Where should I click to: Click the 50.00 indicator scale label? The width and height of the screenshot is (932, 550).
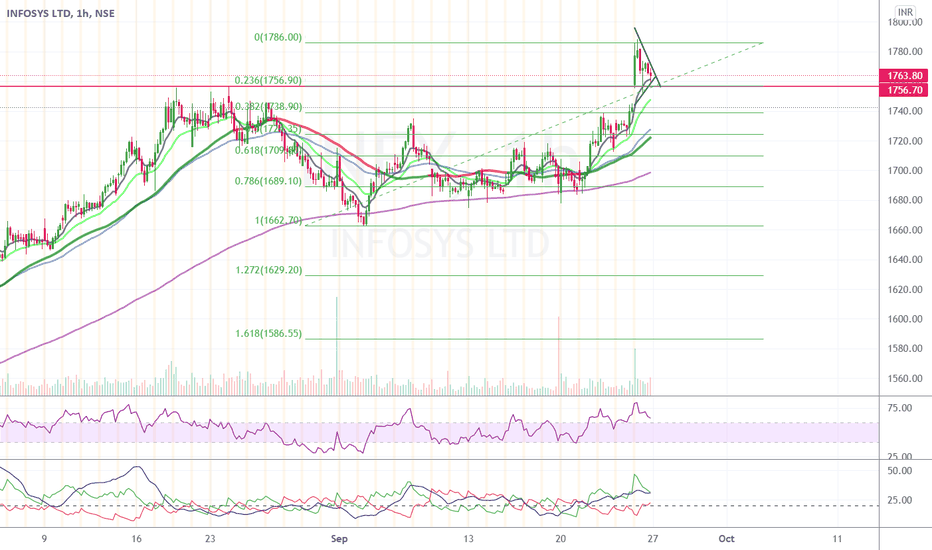899,471
